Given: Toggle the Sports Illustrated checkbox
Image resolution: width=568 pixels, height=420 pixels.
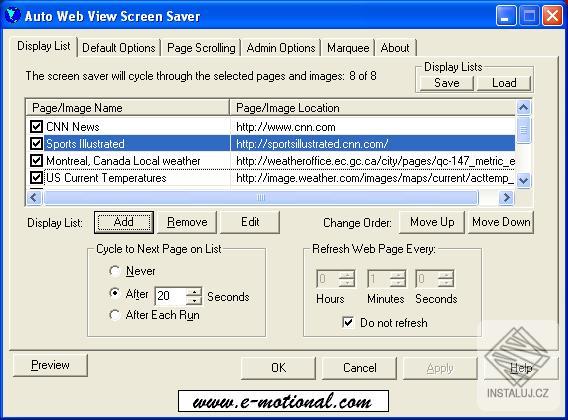Looking at the screenshot, I should coord(36,144).
